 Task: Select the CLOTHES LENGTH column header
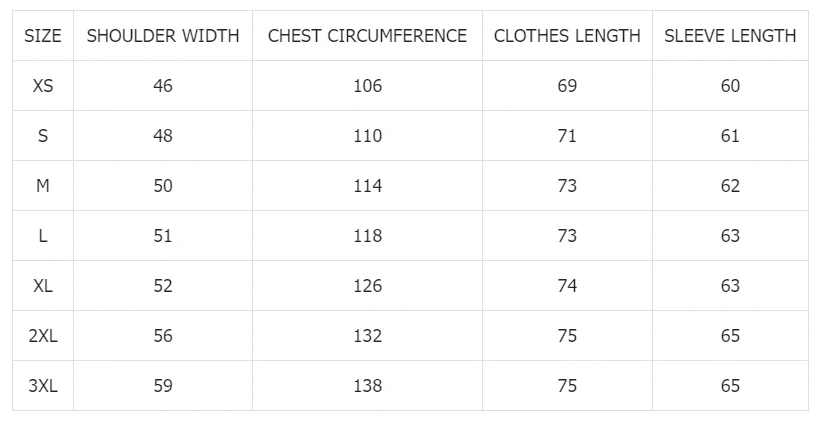pos(567,36)
